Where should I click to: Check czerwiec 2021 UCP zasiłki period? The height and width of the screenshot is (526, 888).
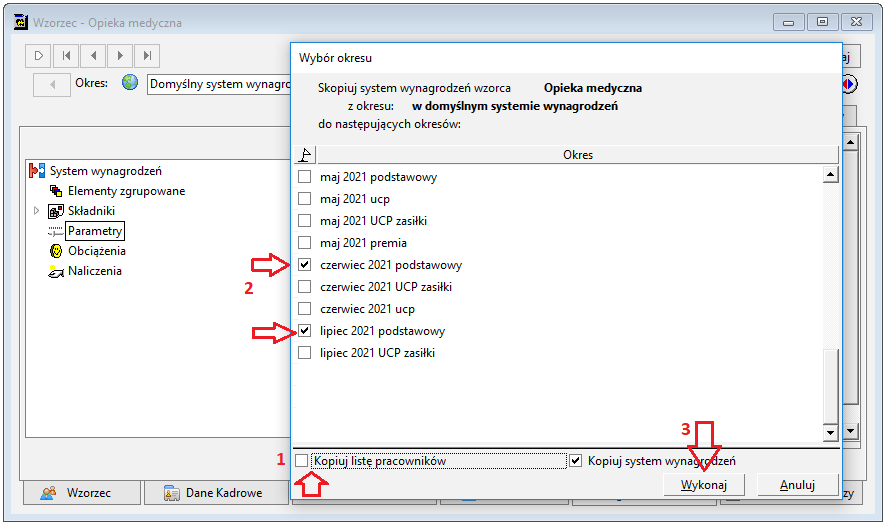305,286
